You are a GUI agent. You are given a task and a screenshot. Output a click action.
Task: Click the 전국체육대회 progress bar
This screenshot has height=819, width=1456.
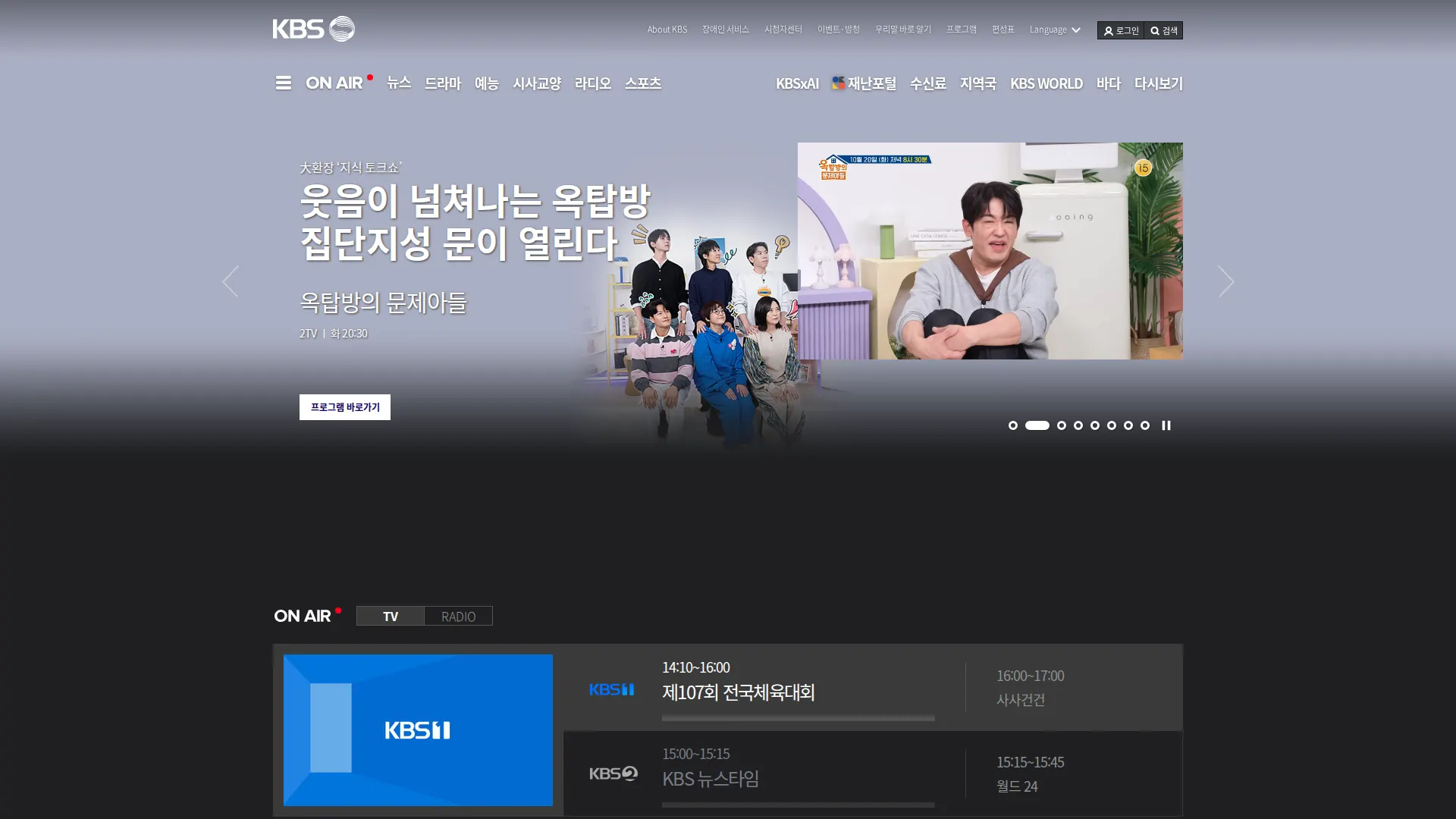[798, 717]
